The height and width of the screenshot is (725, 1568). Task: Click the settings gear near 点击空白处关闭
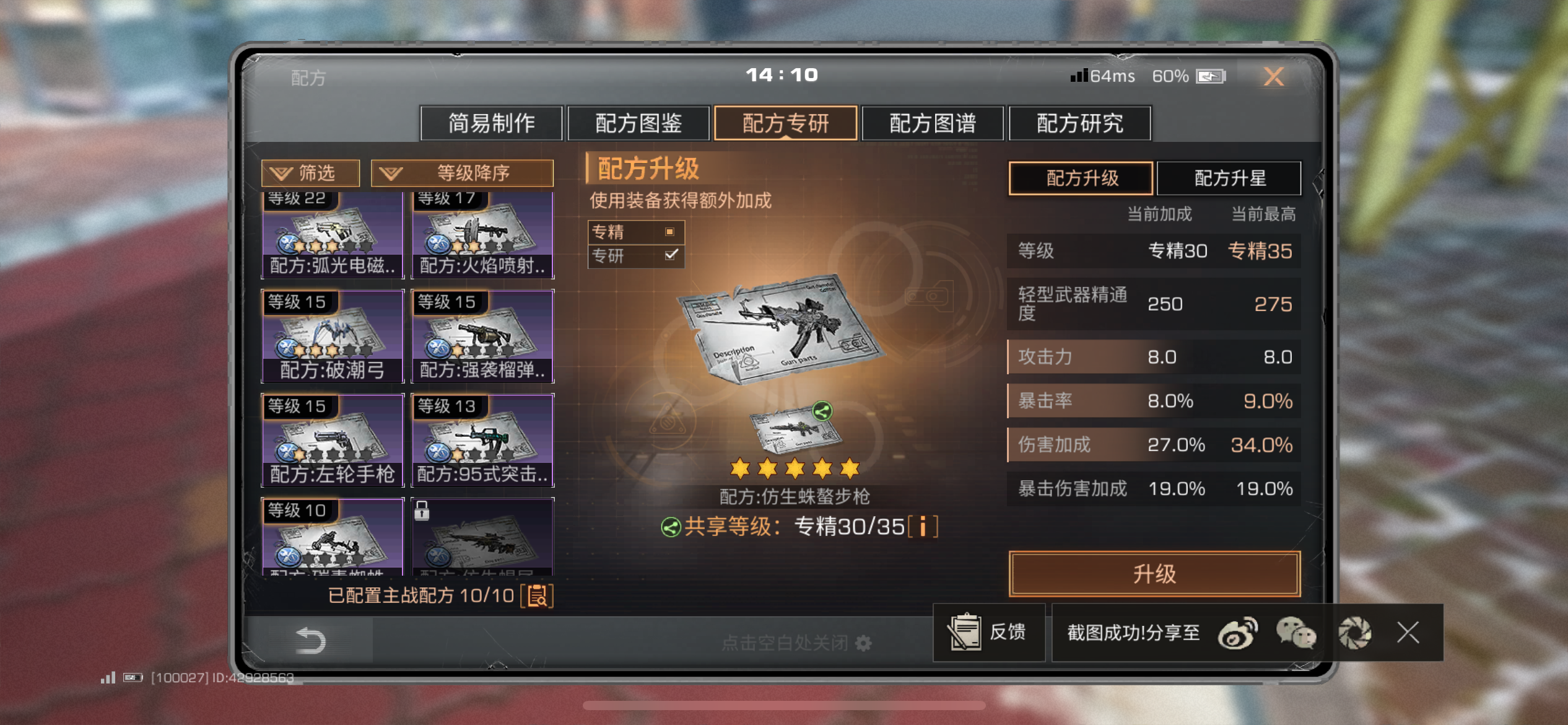pos(863,643)
